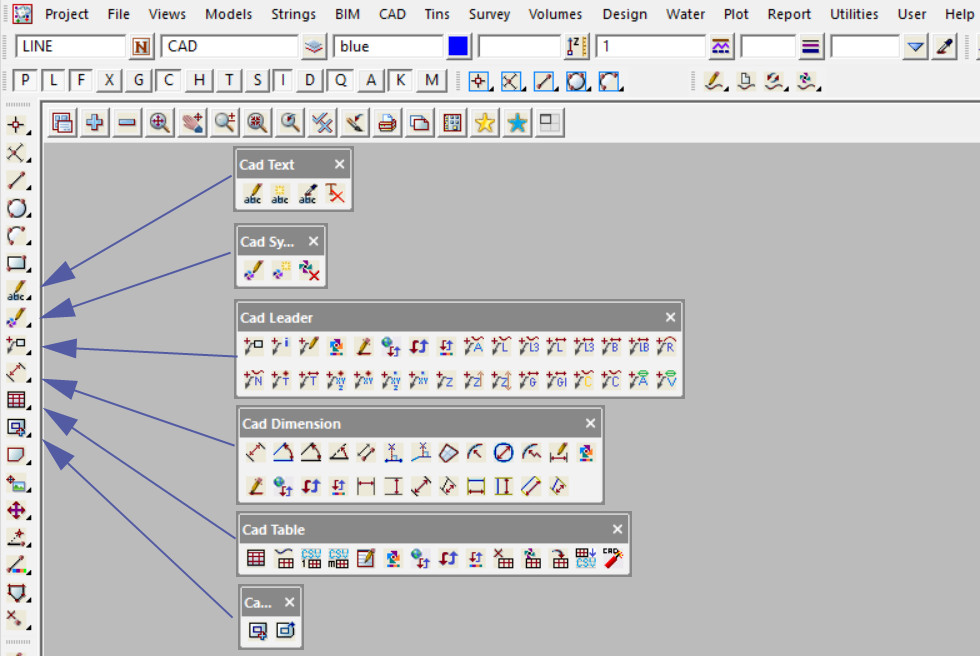This screenshot has width=980, height=656.
Task: Toggle the M snap button
Action: (431, 81)
